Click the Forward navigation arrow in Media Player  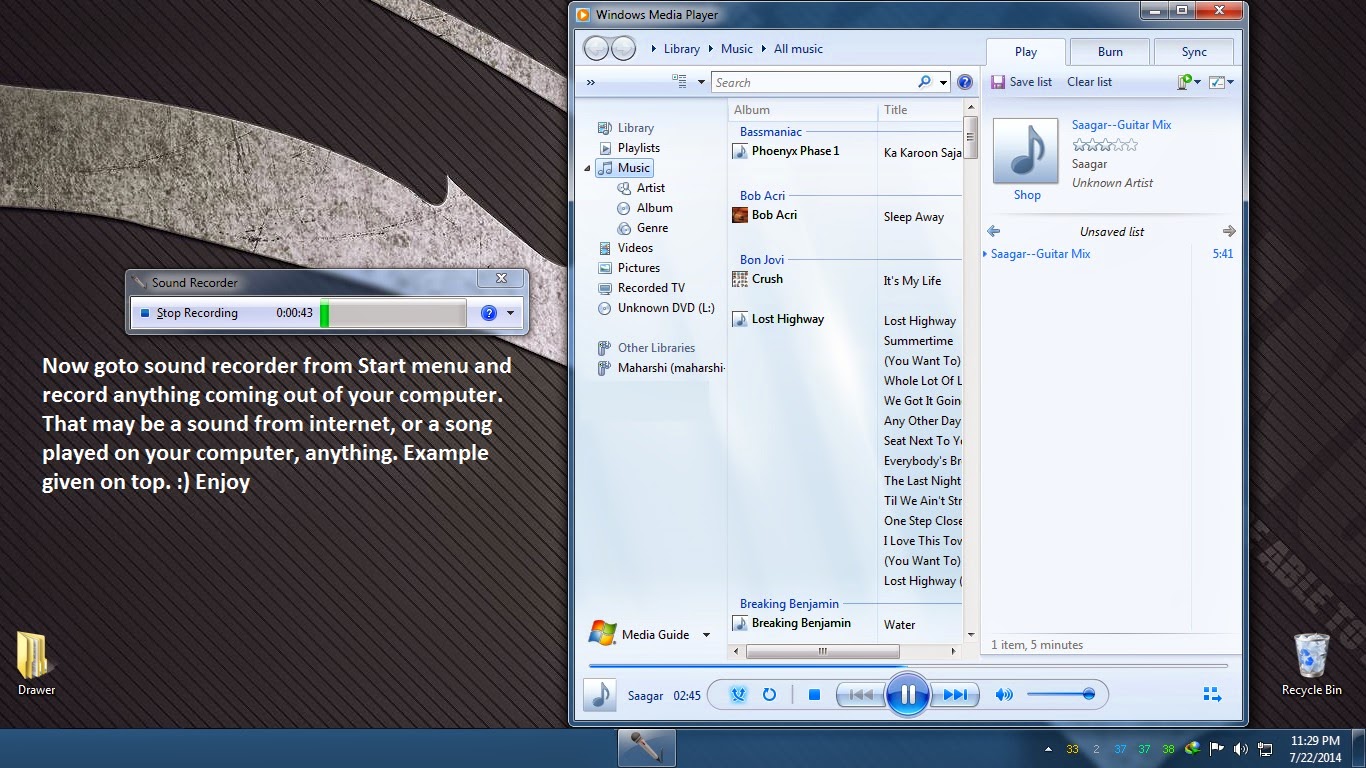pos(623,48)
